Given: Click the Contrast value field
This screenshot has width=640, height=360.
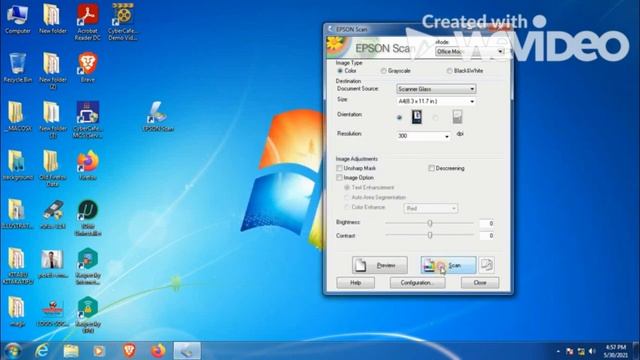Looking at the screenshot, I should point(487,236).
